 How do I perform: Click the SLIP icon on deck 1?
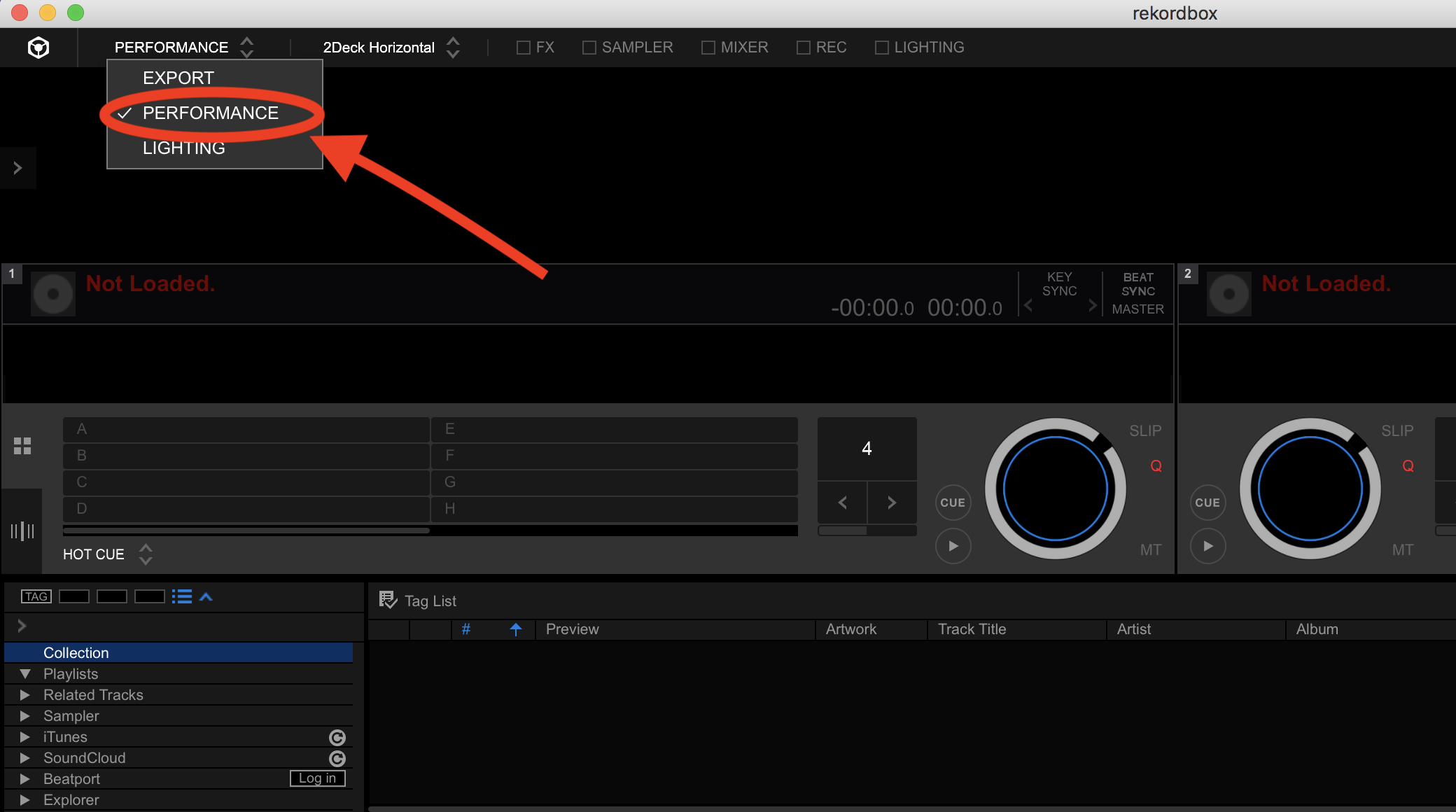[1148, 431]
